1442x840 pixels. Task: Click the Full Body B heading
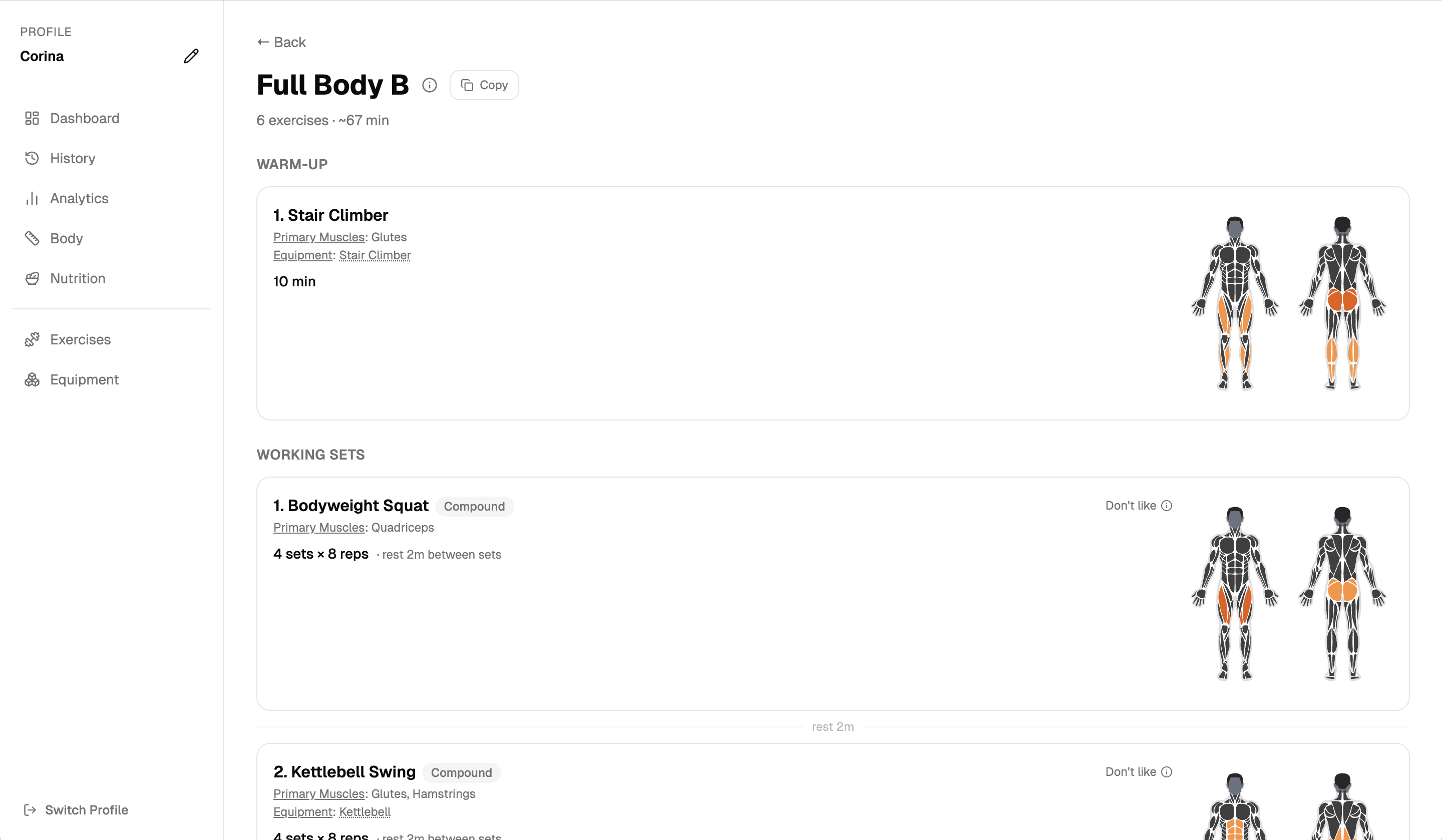[x=332, y=85]
